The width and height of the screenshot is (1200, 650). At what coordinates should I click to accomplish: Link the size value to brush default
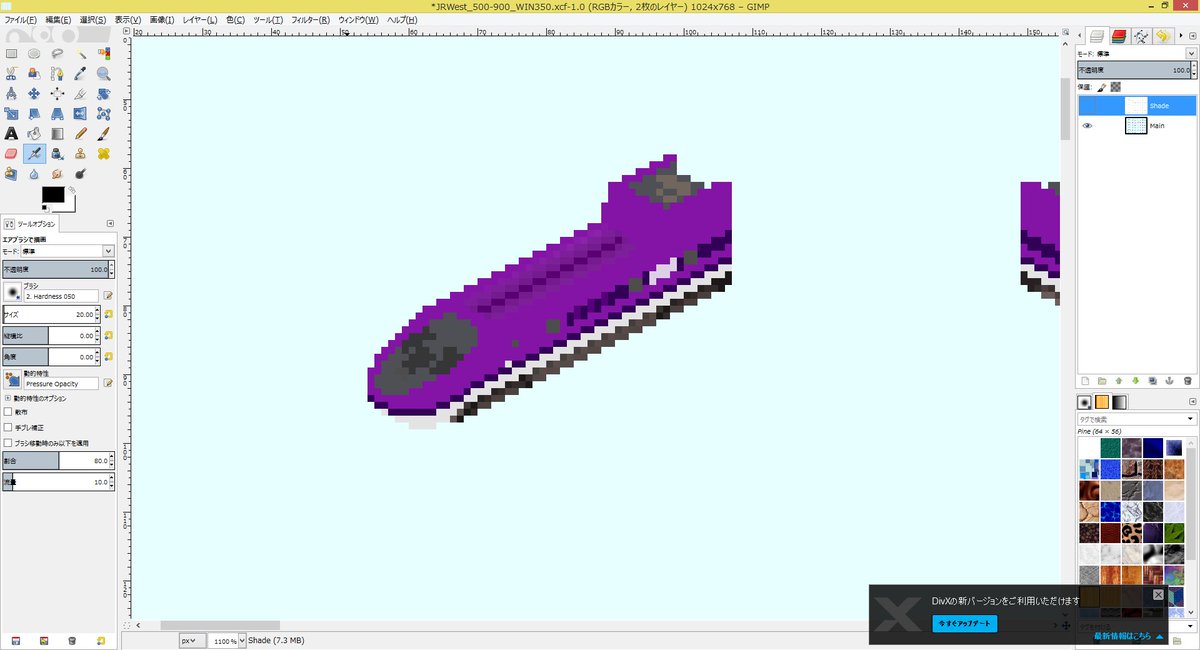108,314
